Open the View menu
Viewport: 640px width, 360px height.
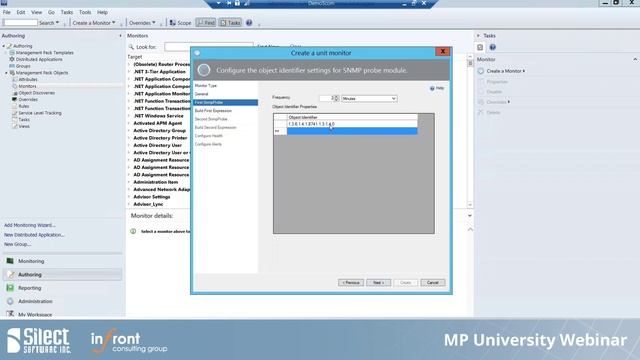click(x=37, y=12)
